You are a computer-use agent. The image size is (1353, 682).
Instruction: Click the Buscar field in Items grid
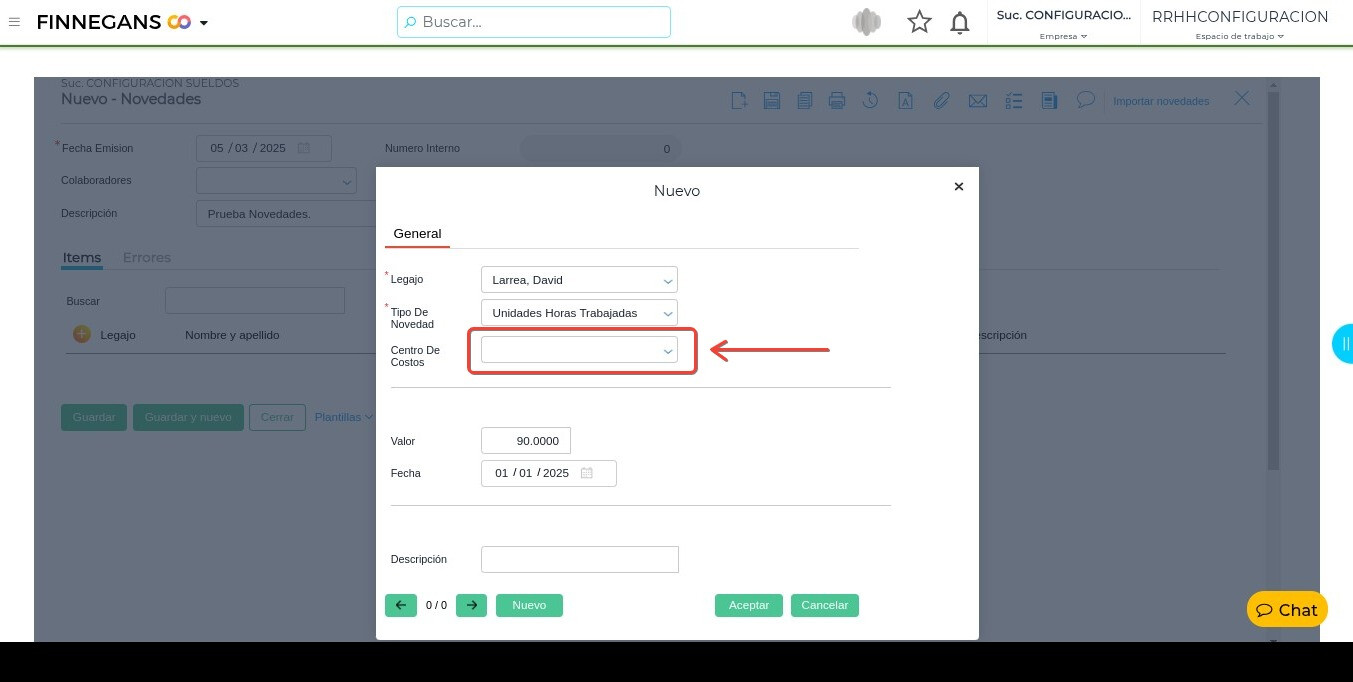[x=255, y=300]
